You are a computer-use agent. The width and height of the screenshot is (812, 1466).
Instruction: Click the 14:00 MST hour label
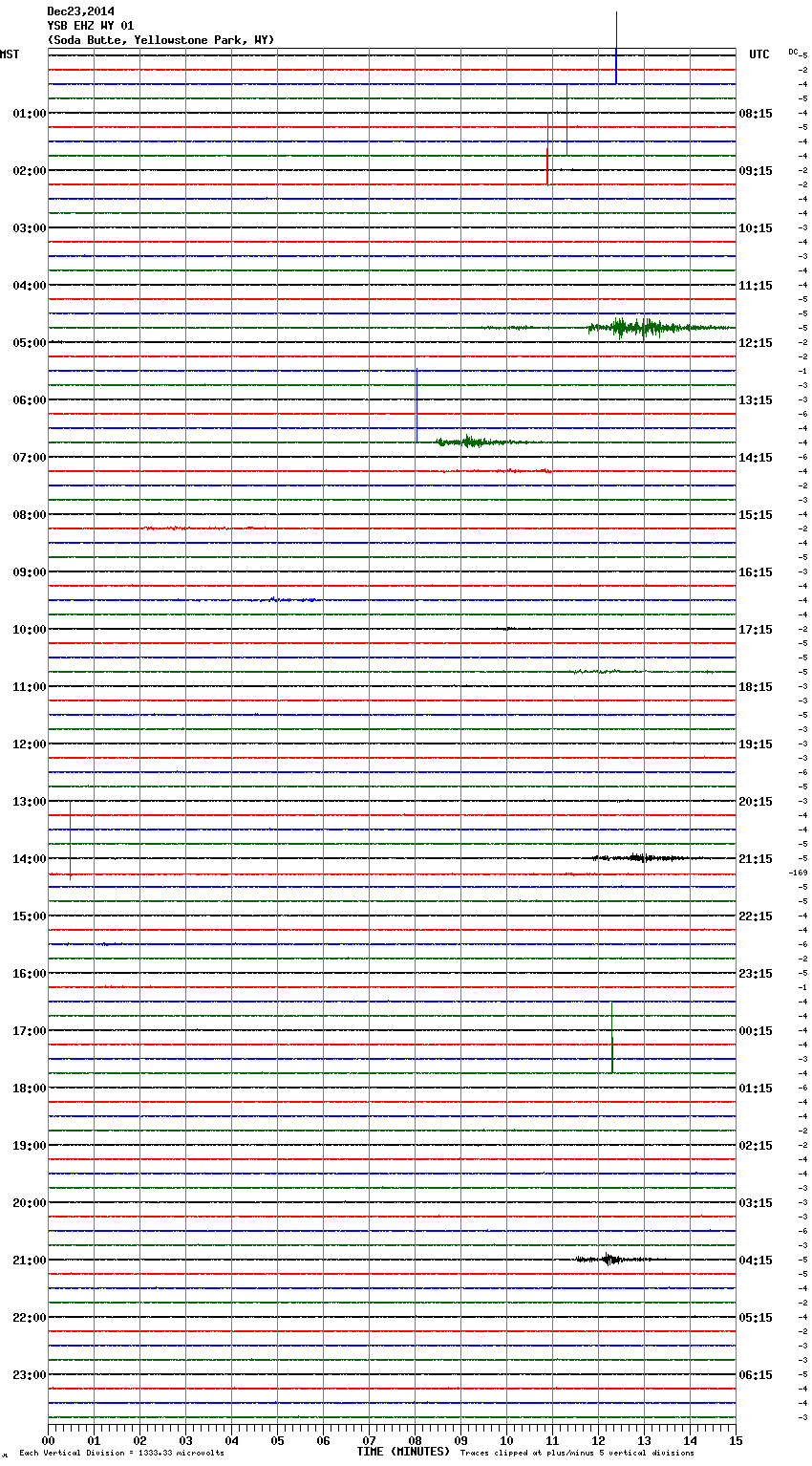pyautogui.click(x=30, y=859)
